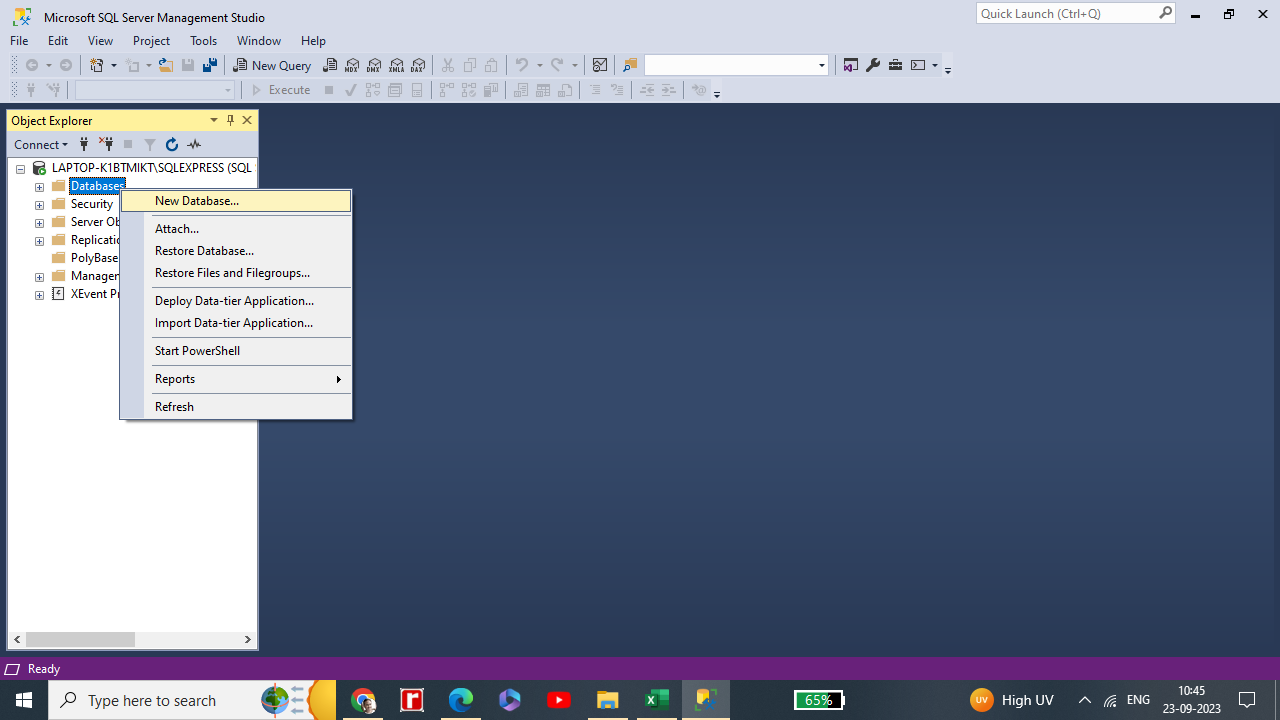Viewport: 1280px width, 720px height.
Task: Expand the Security folder node
Action: [39, 205]
